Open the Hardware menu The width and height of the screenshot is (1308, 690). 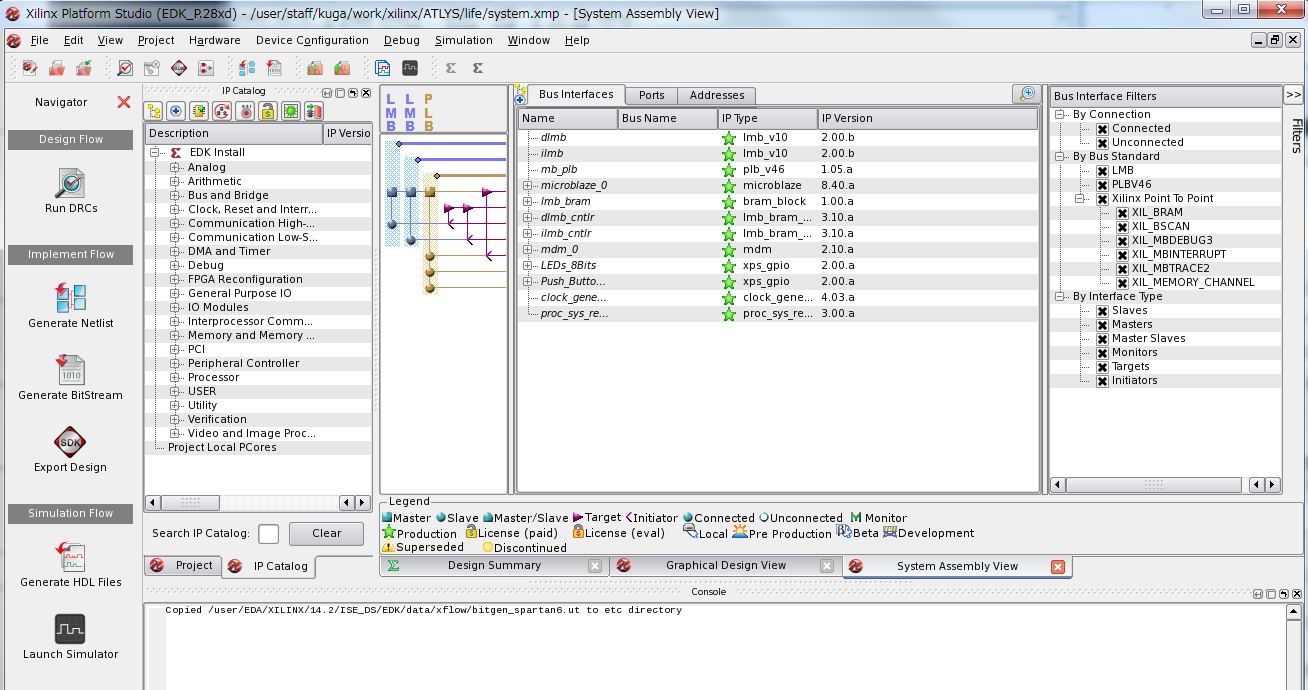(214, 40)
